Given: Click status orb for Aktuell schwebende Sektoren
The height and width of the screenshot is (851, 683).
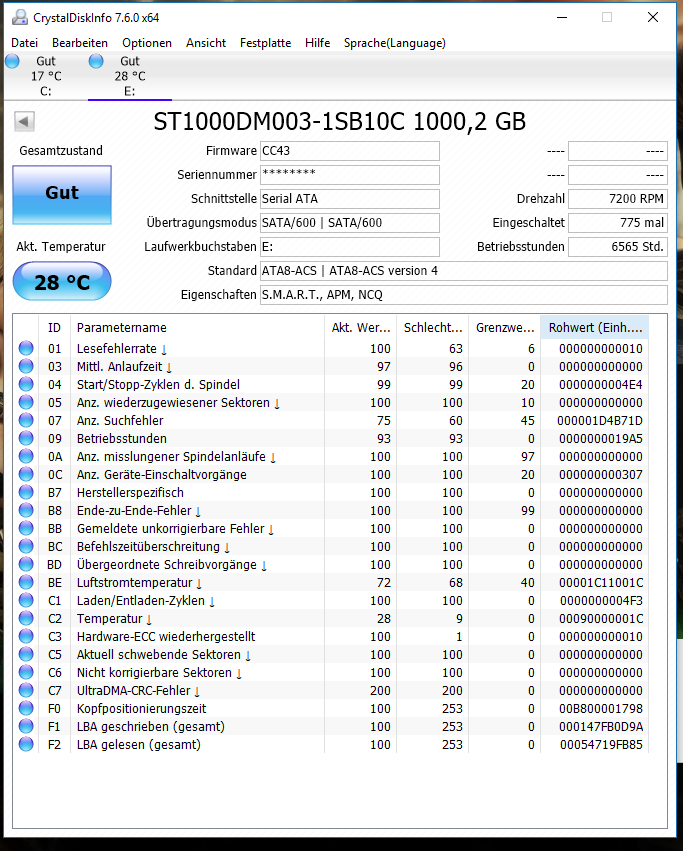Looking at the screenshot, I should pyautogui.click(x=26, y=654).
